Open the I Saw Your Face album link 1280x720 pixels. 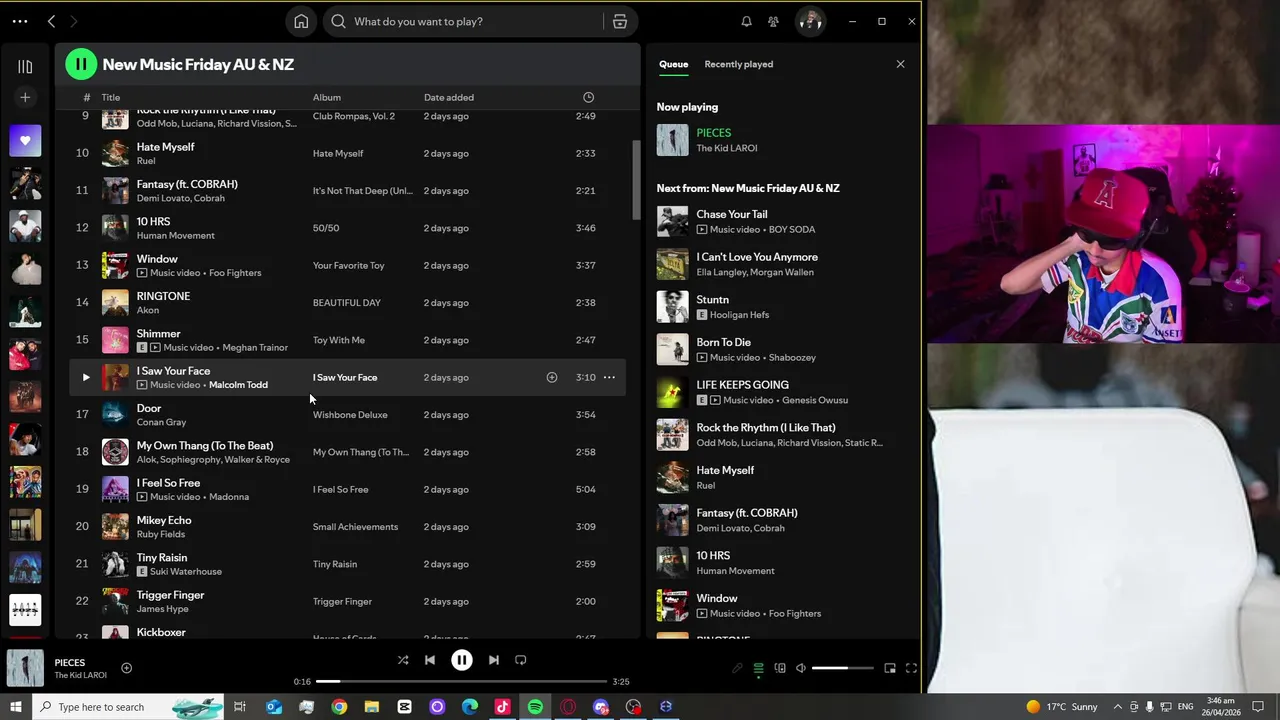click(x=345, y=377)
